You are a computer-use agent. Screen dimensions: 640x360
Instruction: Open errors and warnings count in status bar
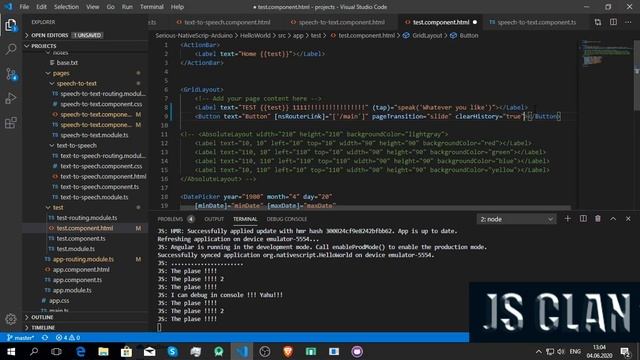pyautogui.click(x=68, y=338)
